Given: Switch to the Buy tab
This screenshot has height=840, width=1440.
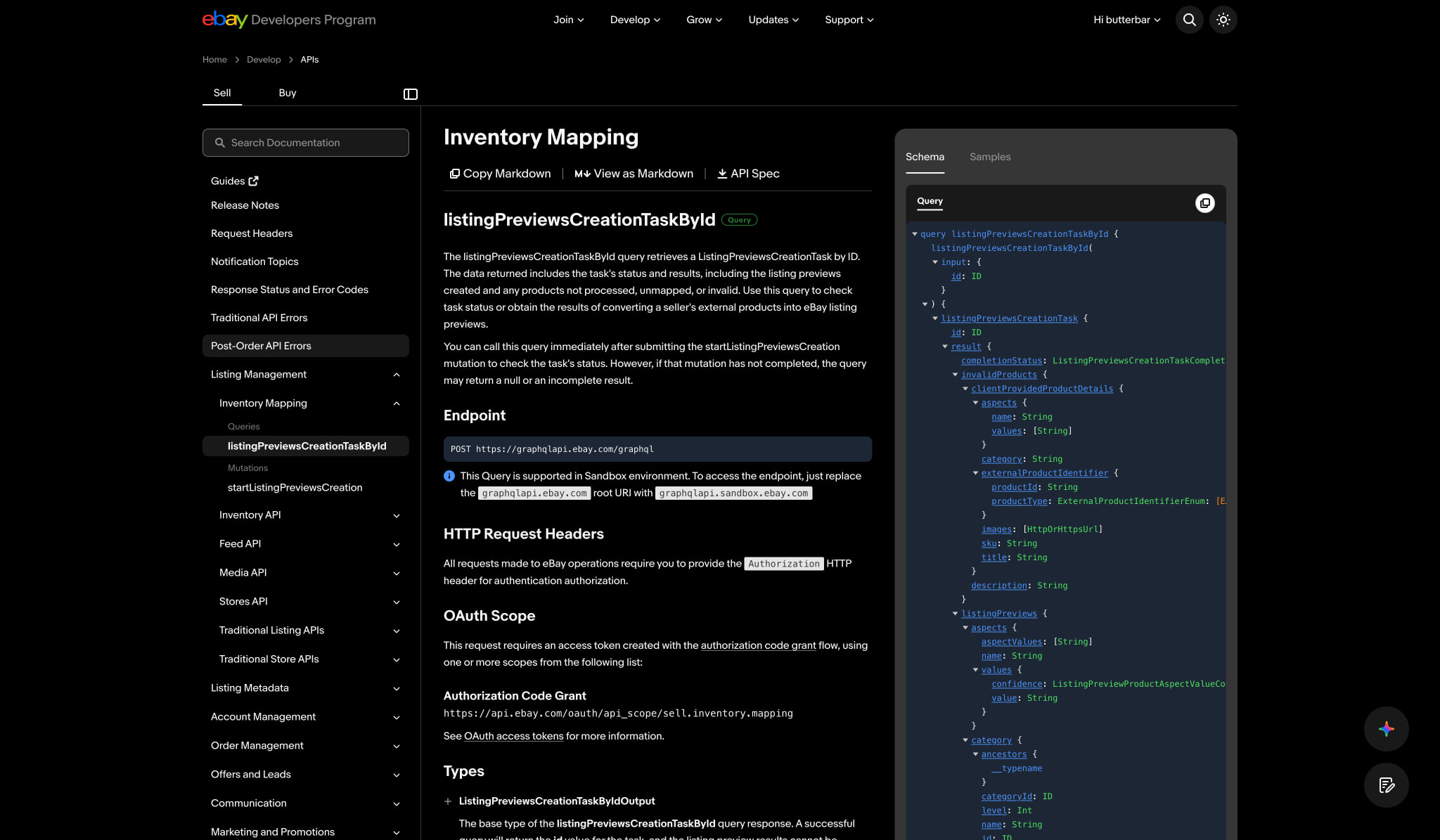Looking at the screenshot, I should point(288,93).
